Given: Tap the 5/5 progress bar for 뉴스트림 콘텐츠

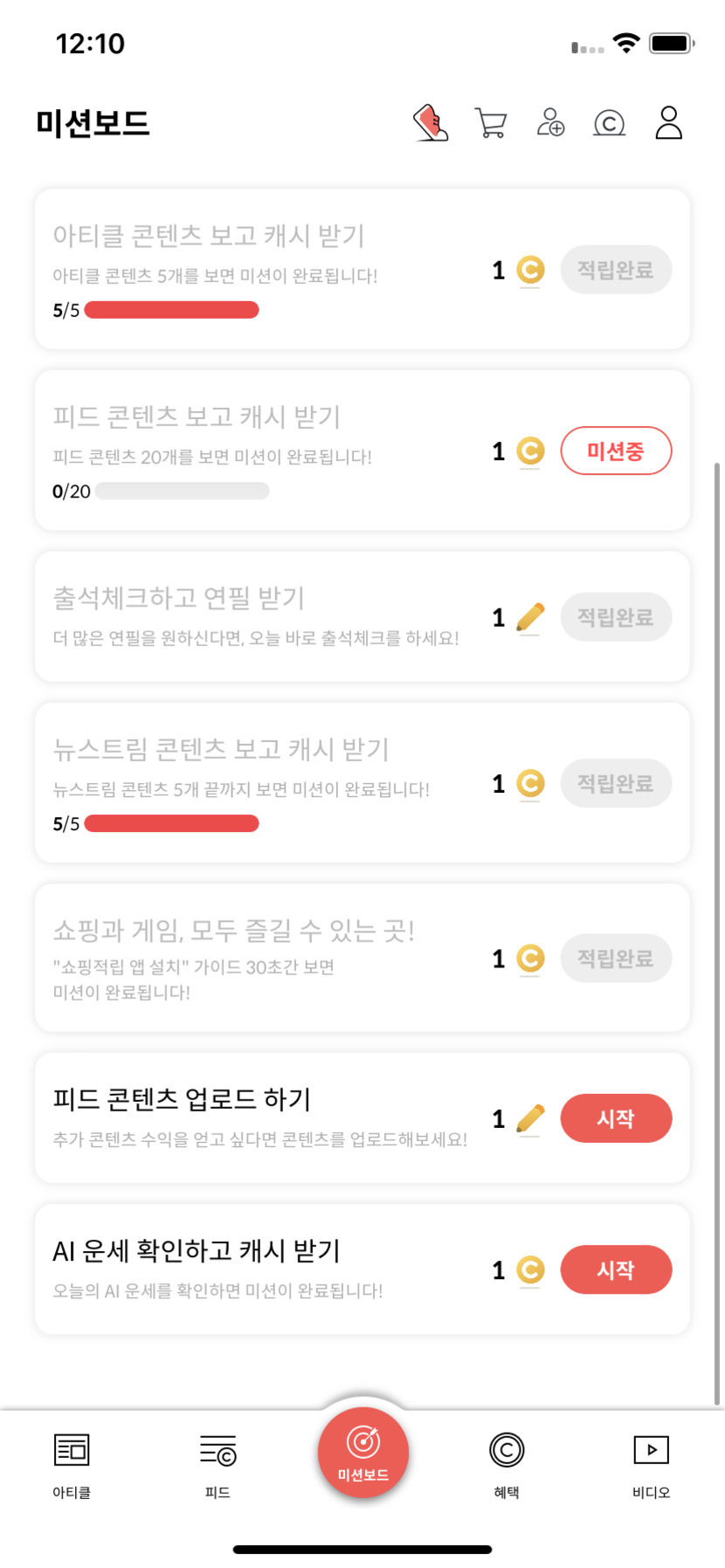Looking at the screenshot, I should (x=171, y=823).
